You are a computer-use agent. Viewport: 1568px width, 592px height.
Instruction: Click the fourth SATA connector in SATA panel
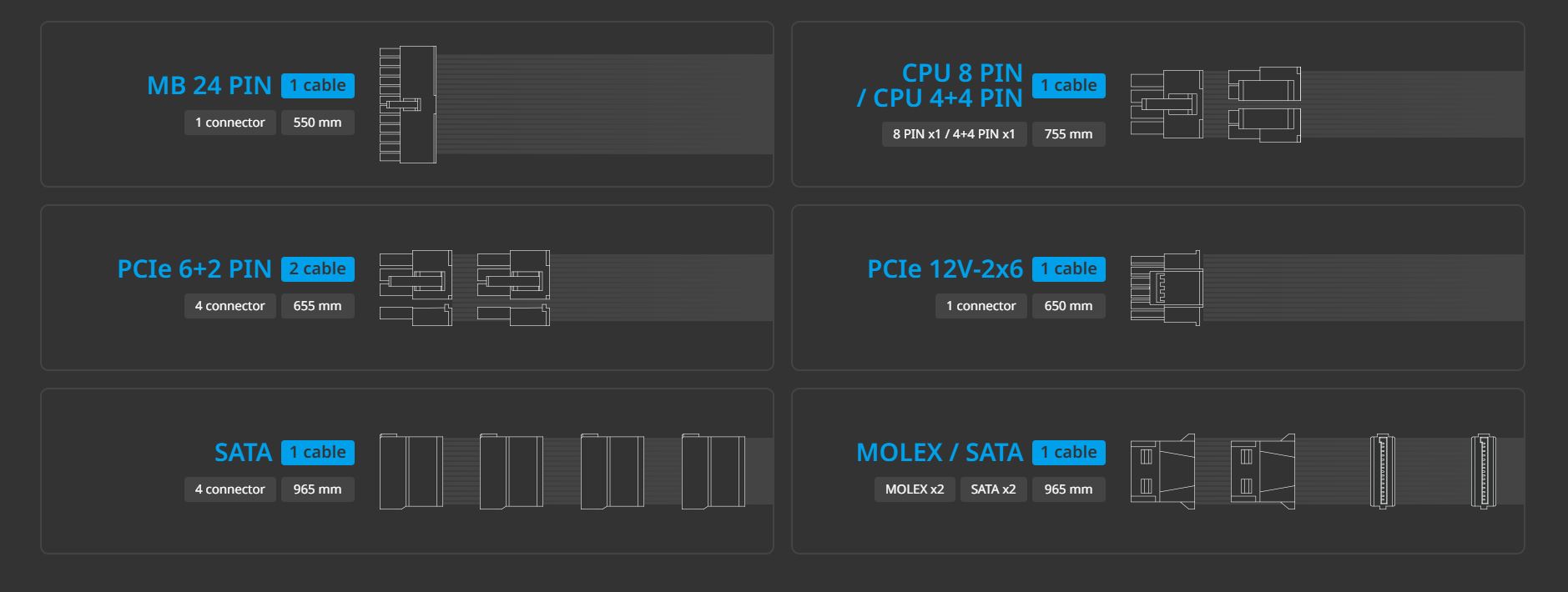(713, 471)
